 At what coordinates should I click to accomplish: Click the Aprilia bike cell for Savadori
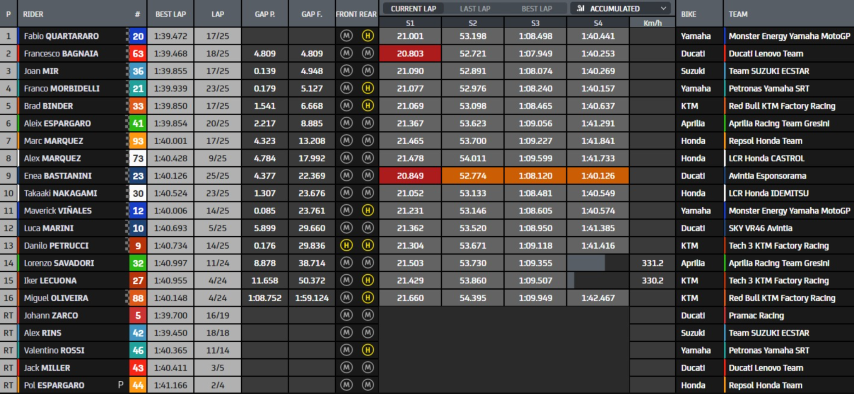point(699,263)
